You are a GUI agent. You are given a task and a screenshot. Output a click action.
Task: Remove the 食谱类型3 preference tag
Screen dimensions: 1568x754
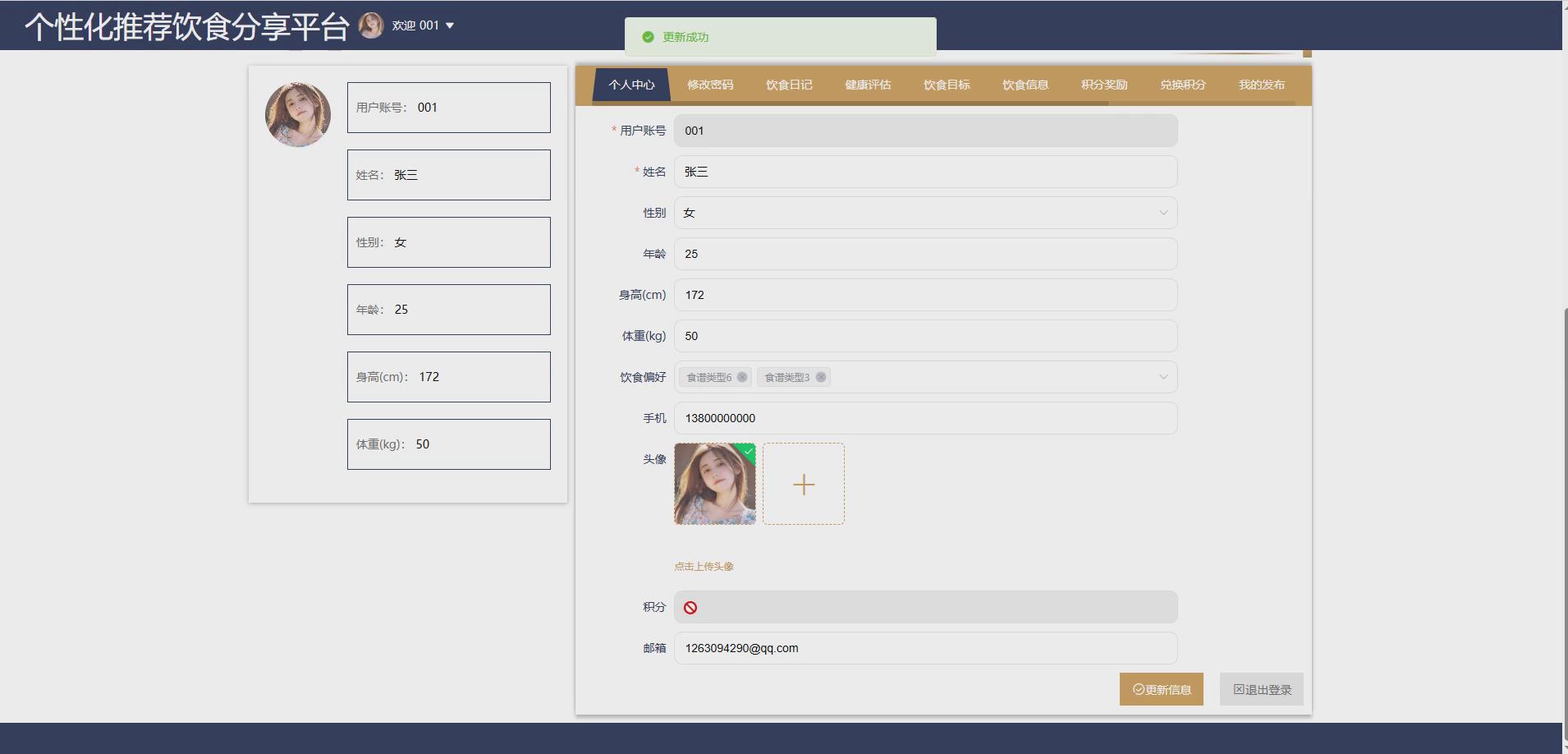(820, 377)
